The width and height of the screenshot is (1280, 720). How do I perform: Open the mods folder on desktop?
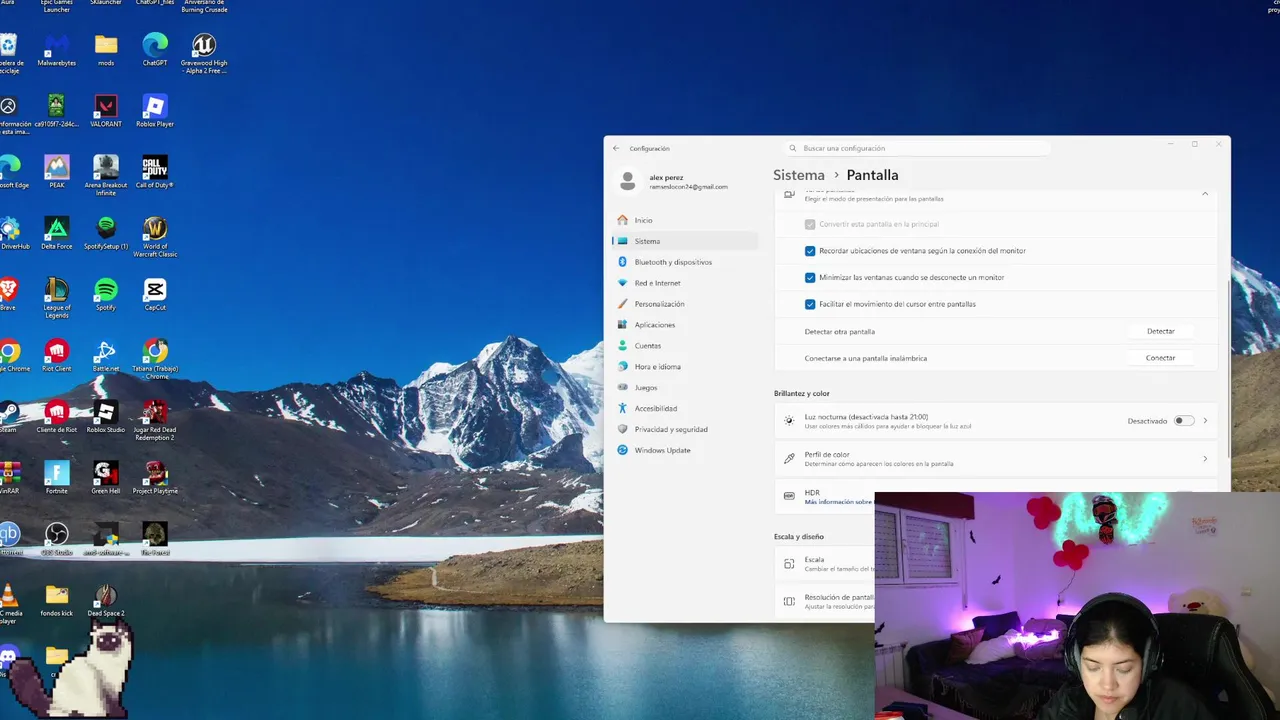tap(106, 50)
